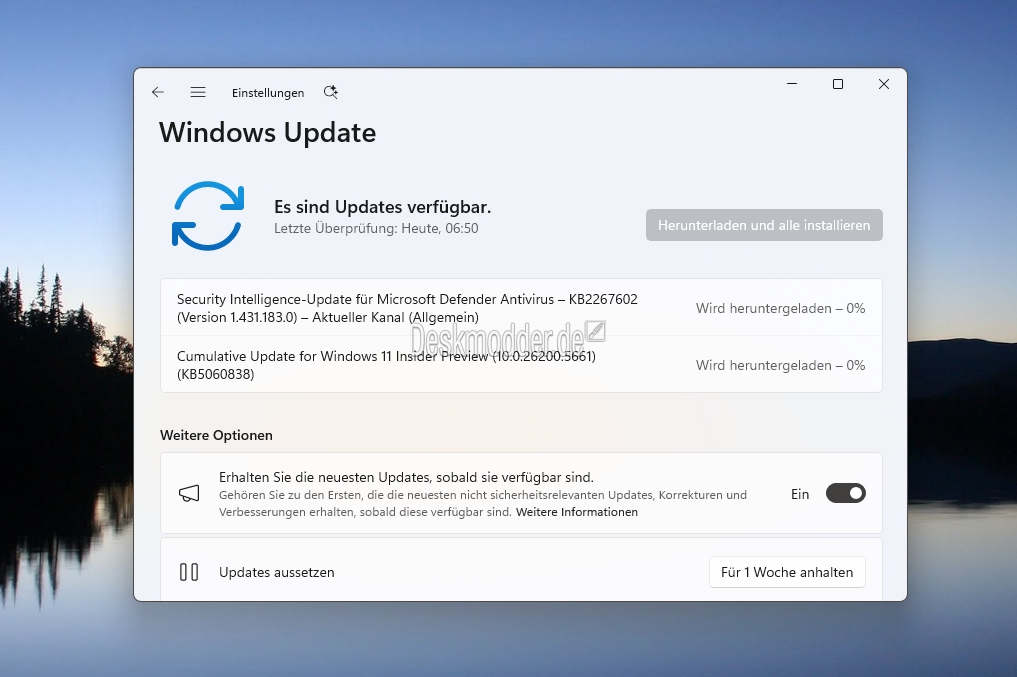Image resolution: width=1017 pixels, height=677 pixels.
Task: Click the megaphone icon for newest updates
Action: 189,493
